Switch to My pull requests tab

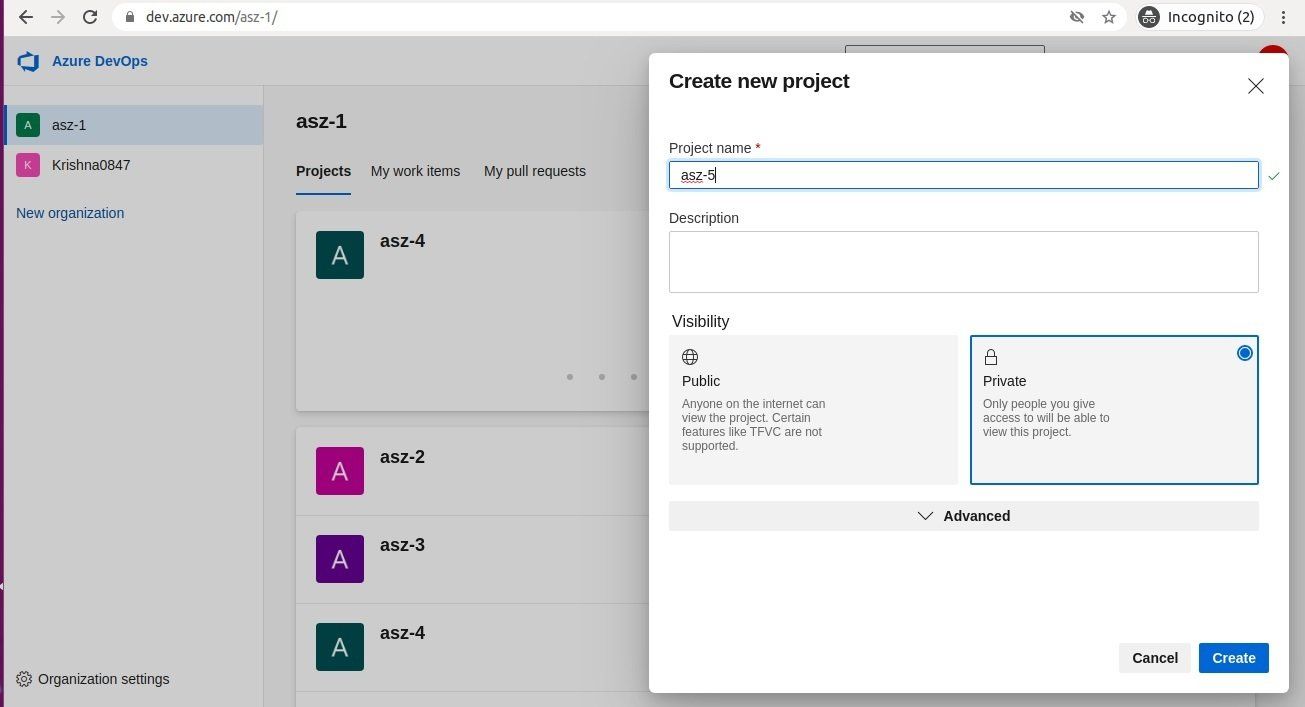pyautogui.click(x=534, y=171)
